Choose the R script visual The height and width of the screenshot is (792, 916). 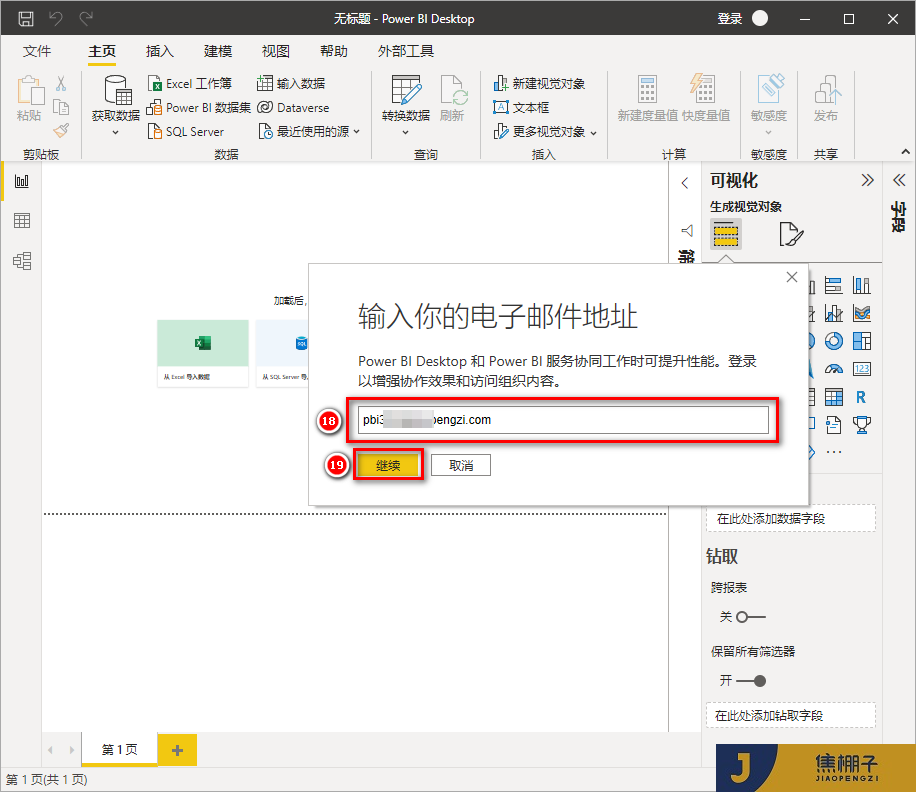[862, 397]
